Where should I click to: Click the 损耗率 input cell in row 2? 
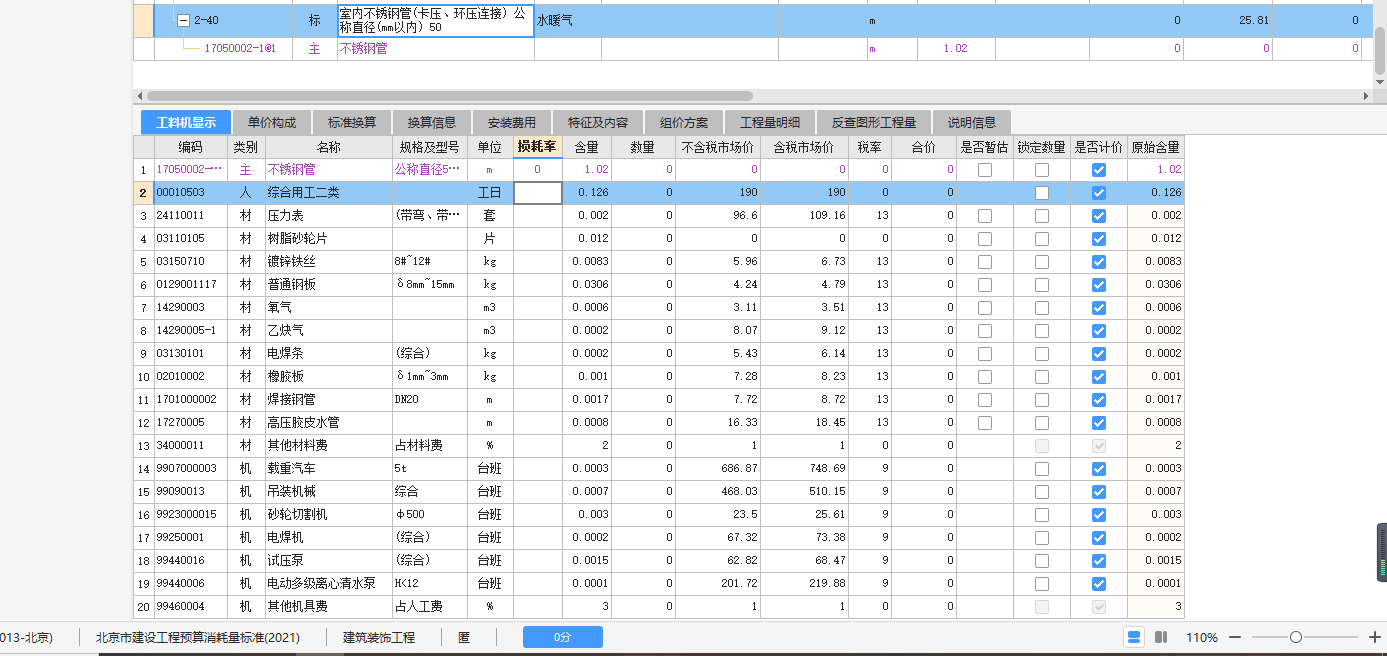[537, 192]
